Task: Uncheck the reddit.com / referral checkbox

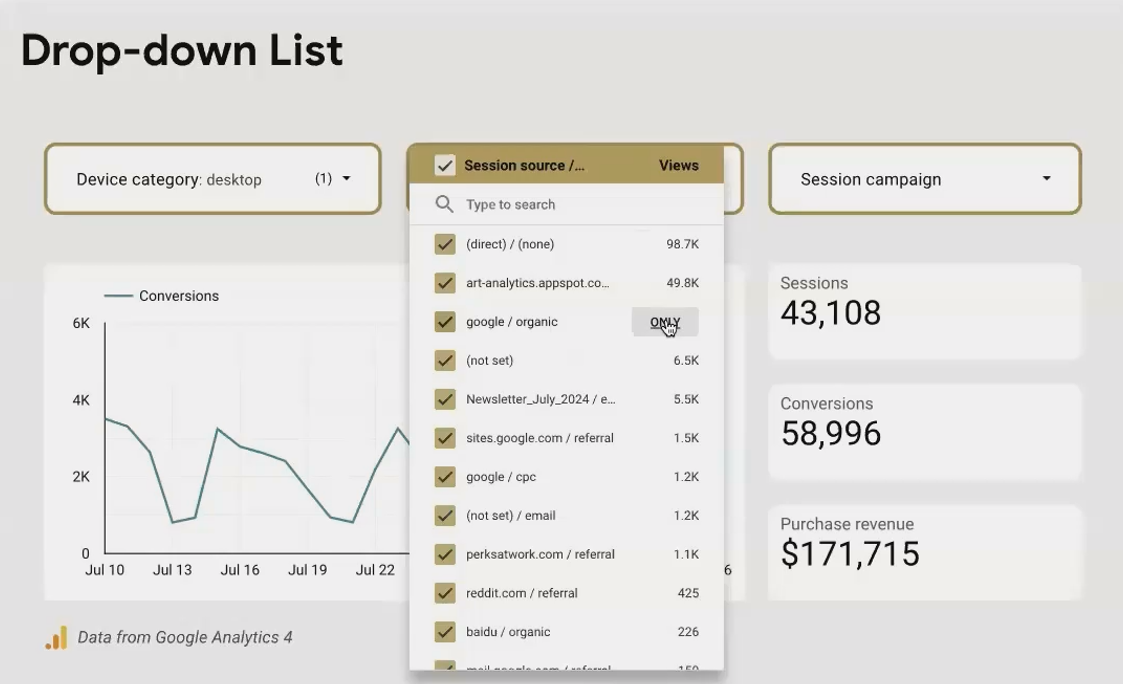Action: (445, 593)
